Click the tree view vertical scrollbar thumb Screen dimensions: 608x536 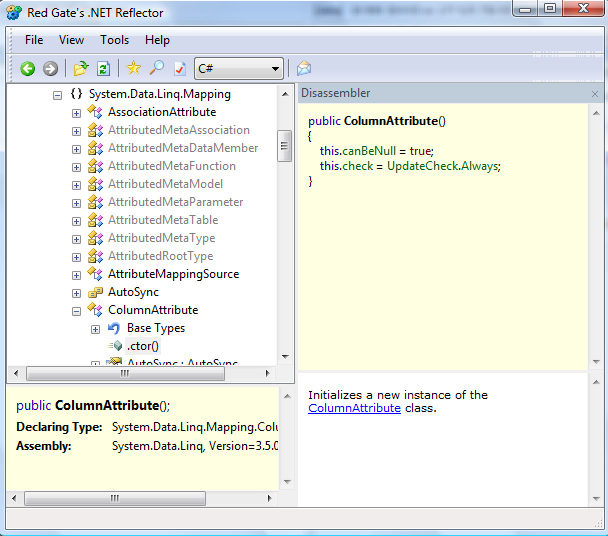284,146
